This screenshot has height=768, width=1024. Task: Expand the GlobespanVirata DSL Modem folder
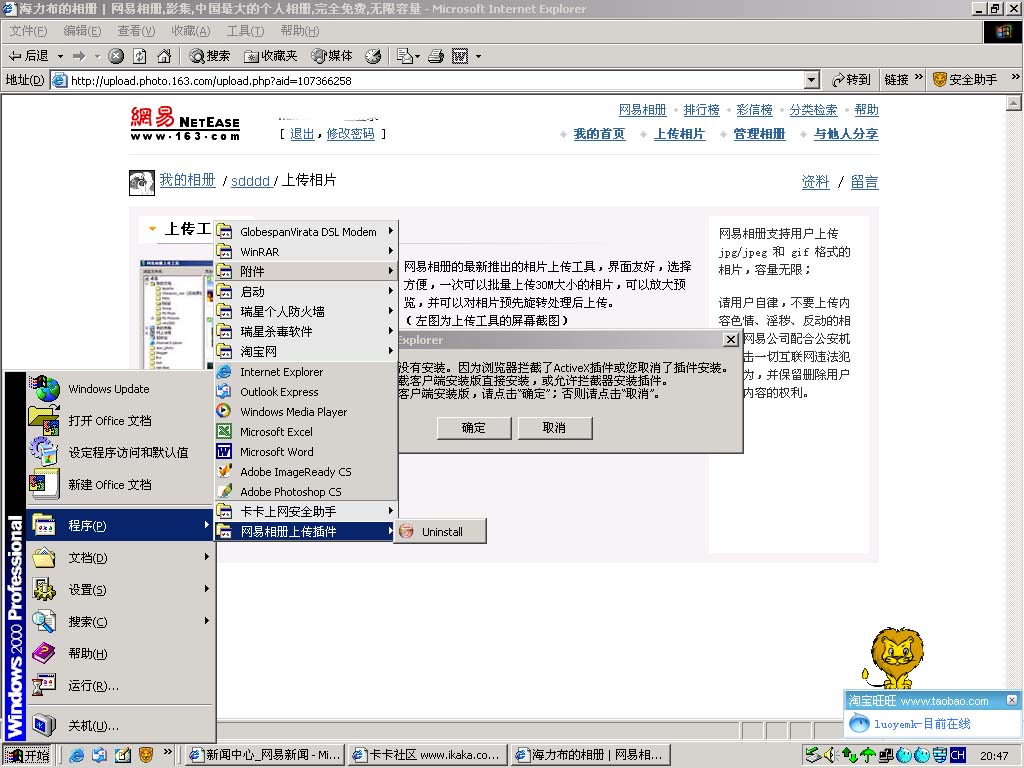pyautogui.click(x=306, y=231)
